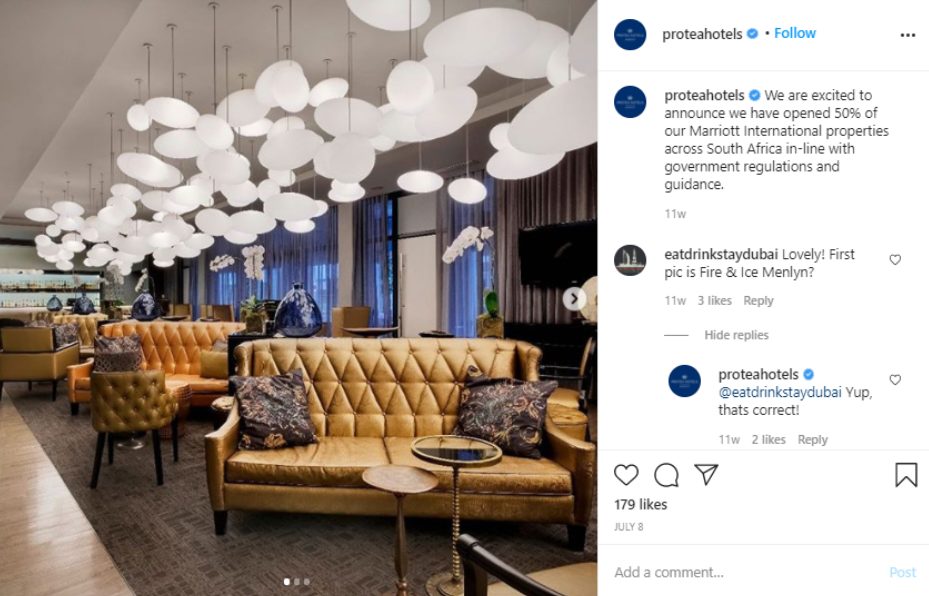929x596 pixels.
Task: Select the second carousel dot indicator
Action: point(297,582)
